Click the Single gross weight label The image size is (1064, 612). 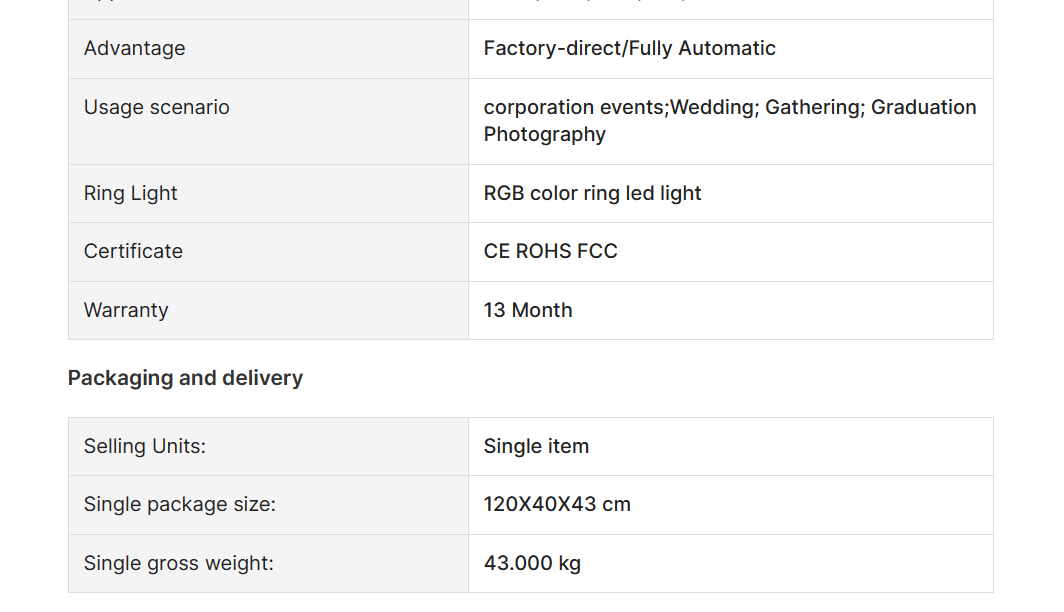tap(178, 563)
